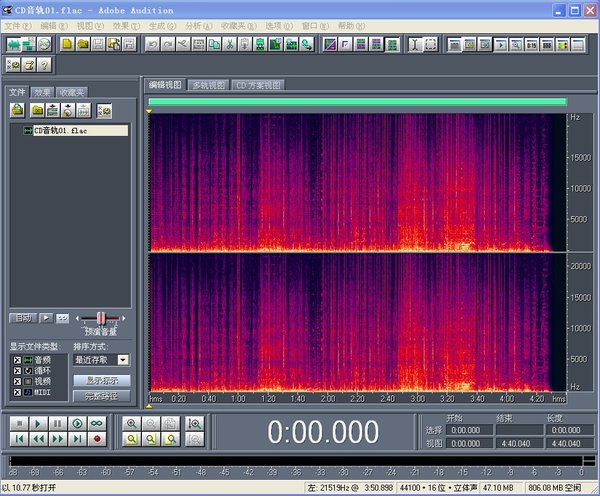Image resolution: width=600 pixels, height=496 pixels.
Task: Toggle the infinity loop play button
Action: [x=97, y=424]
